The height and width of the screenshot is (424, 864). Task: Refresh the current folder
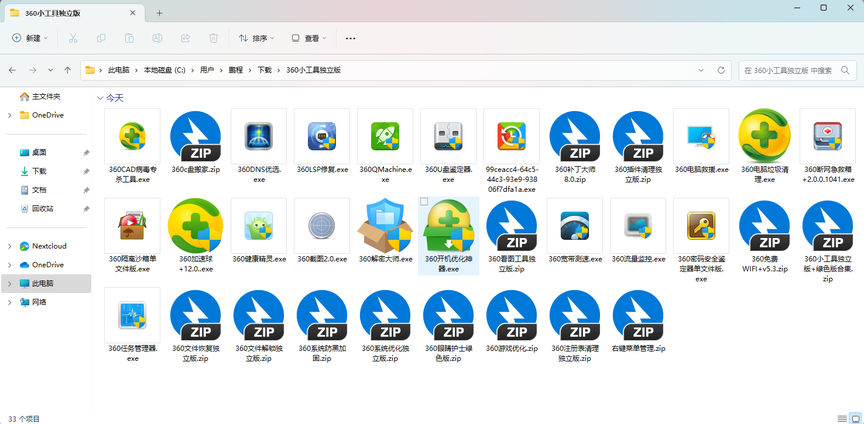(x=721, y=71)
